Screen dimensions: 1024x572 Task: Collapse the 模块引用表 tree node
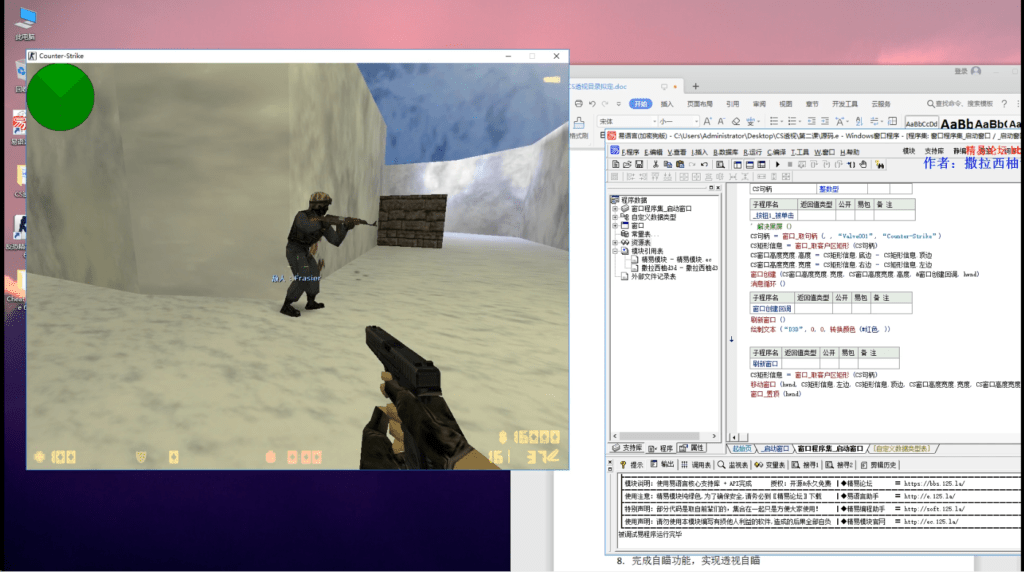coord(615,251)
